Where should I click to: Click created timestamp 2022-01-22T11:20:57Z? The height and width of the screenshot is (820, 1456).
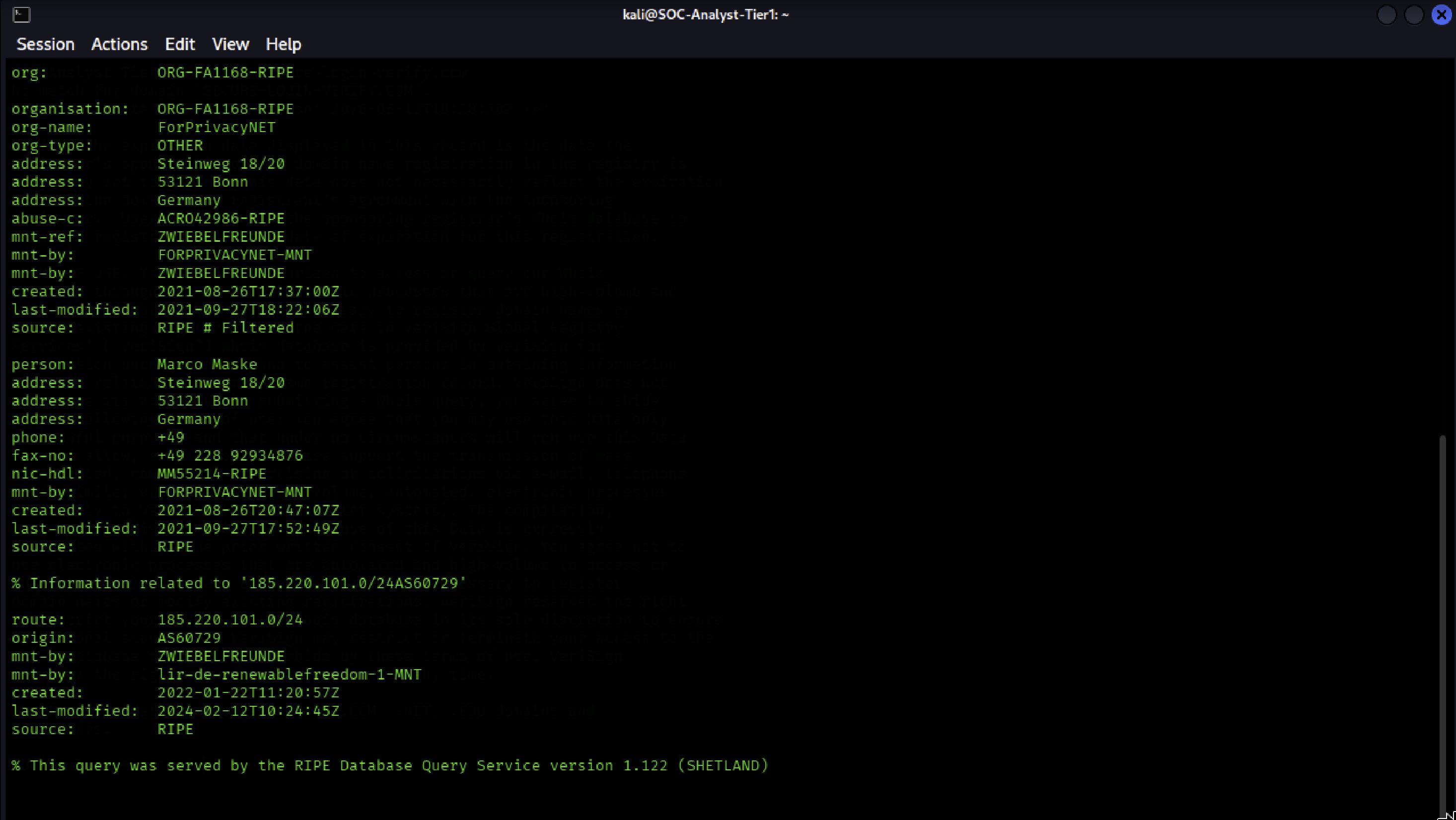[248, 692]
